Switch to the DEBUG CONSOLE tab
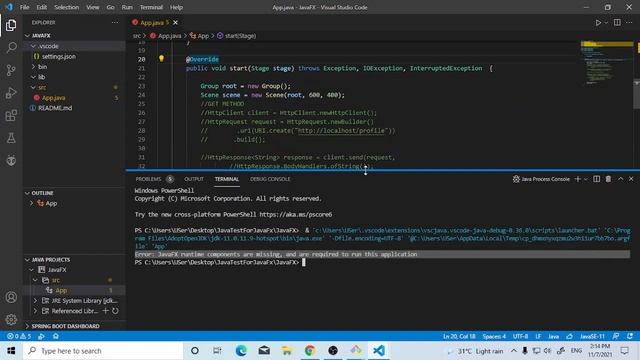This screenshot has height=360, width=640. (x=270, y=179)
